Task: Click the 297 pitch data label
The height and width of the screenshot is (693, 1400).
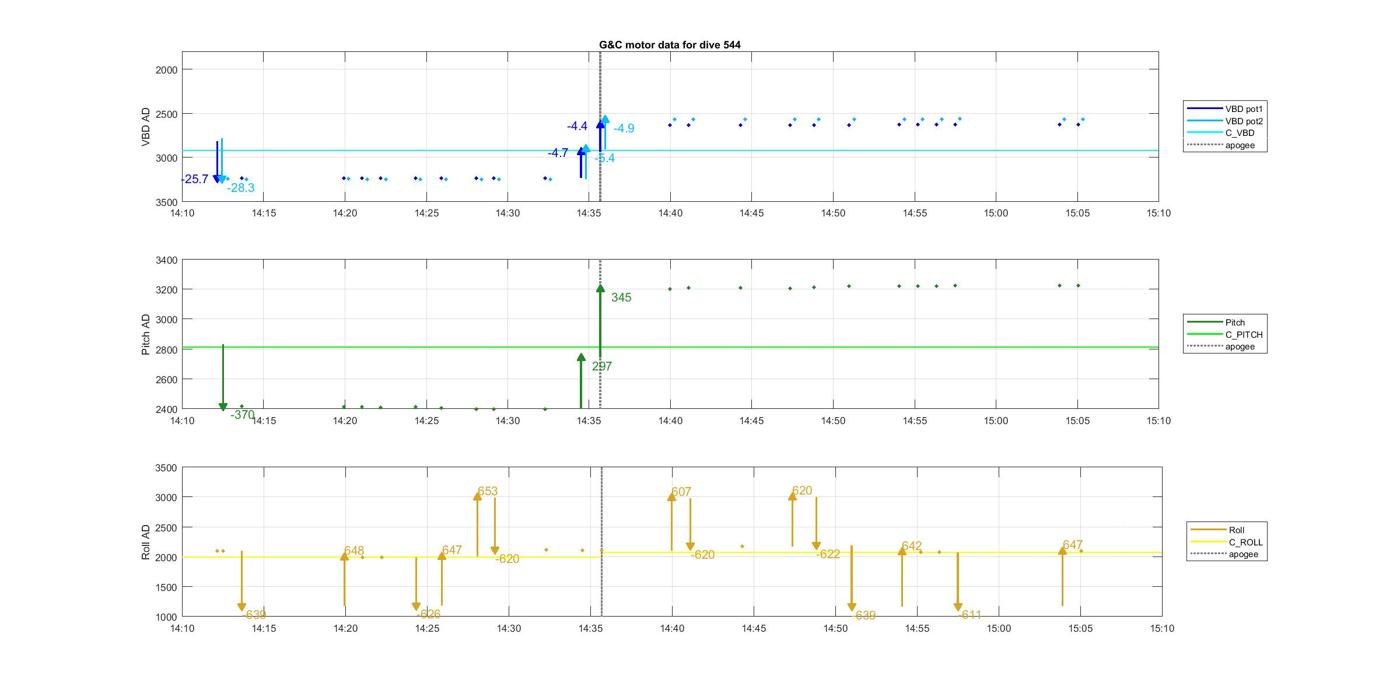Action: [601, 367]
